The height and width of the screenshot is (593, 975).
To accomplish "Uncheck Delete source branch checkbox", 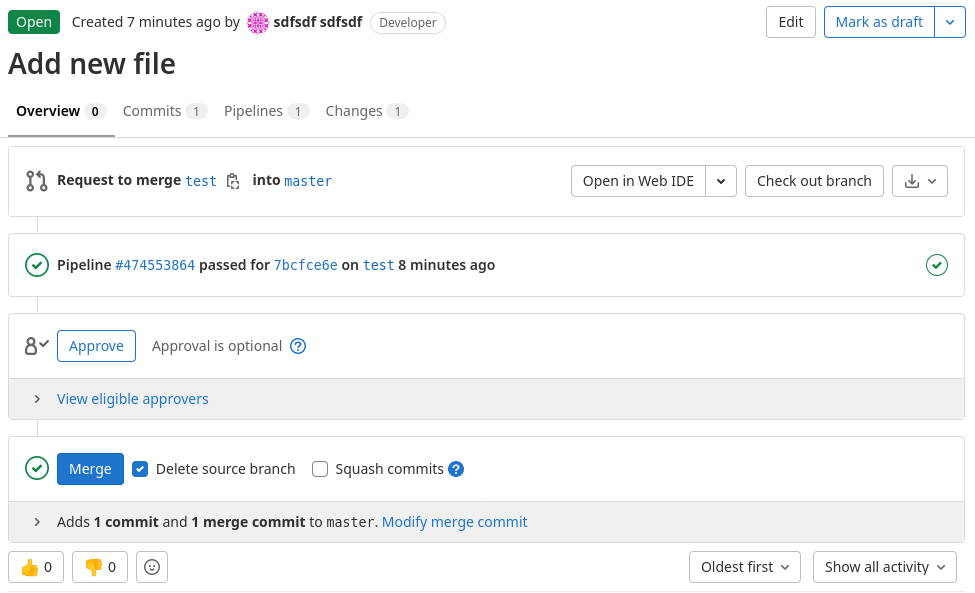I will [x=140, y=469].
